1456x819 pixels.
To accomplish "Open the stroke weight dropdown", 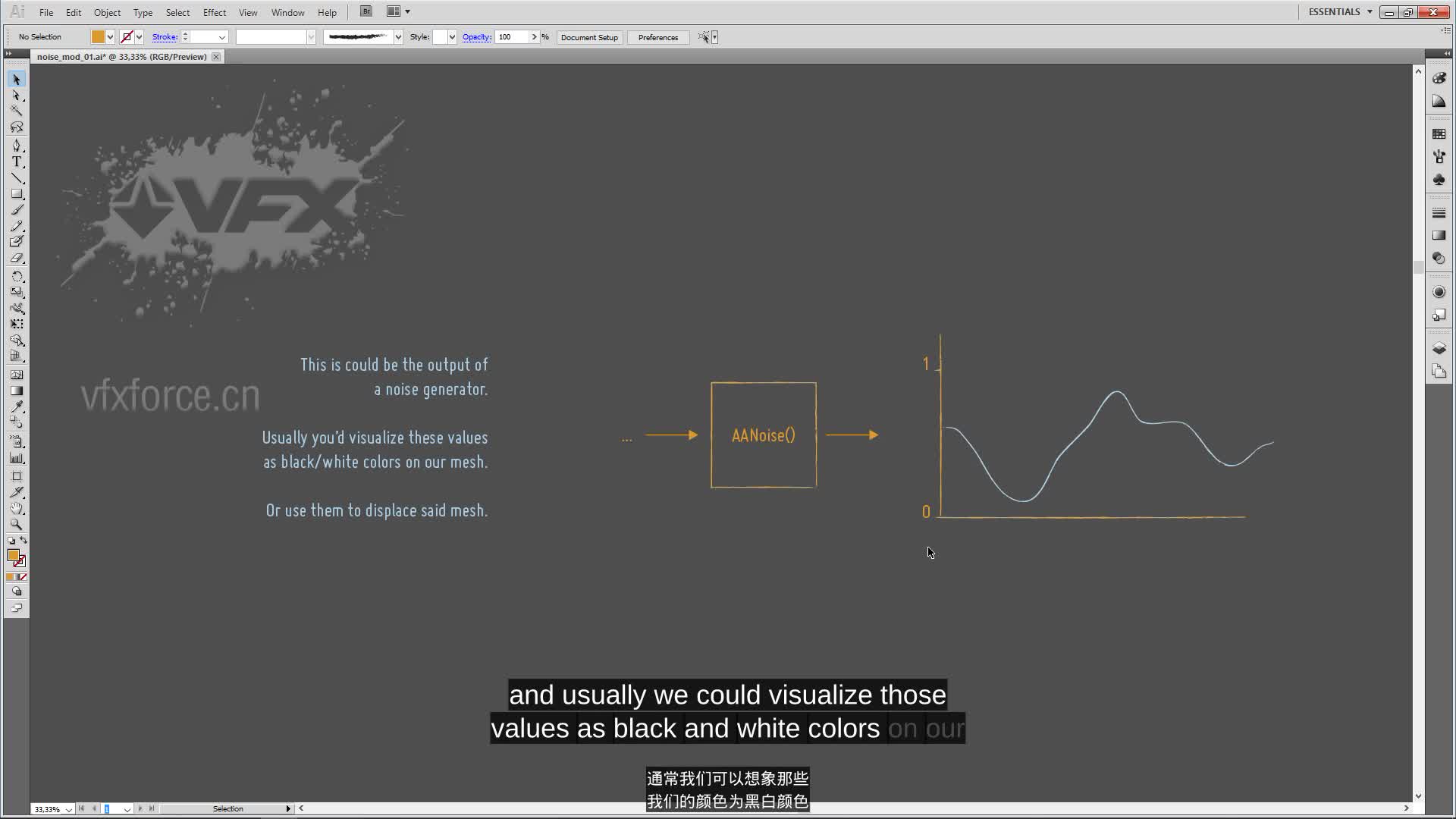I will pyautogui.click(x=221, y=37).
